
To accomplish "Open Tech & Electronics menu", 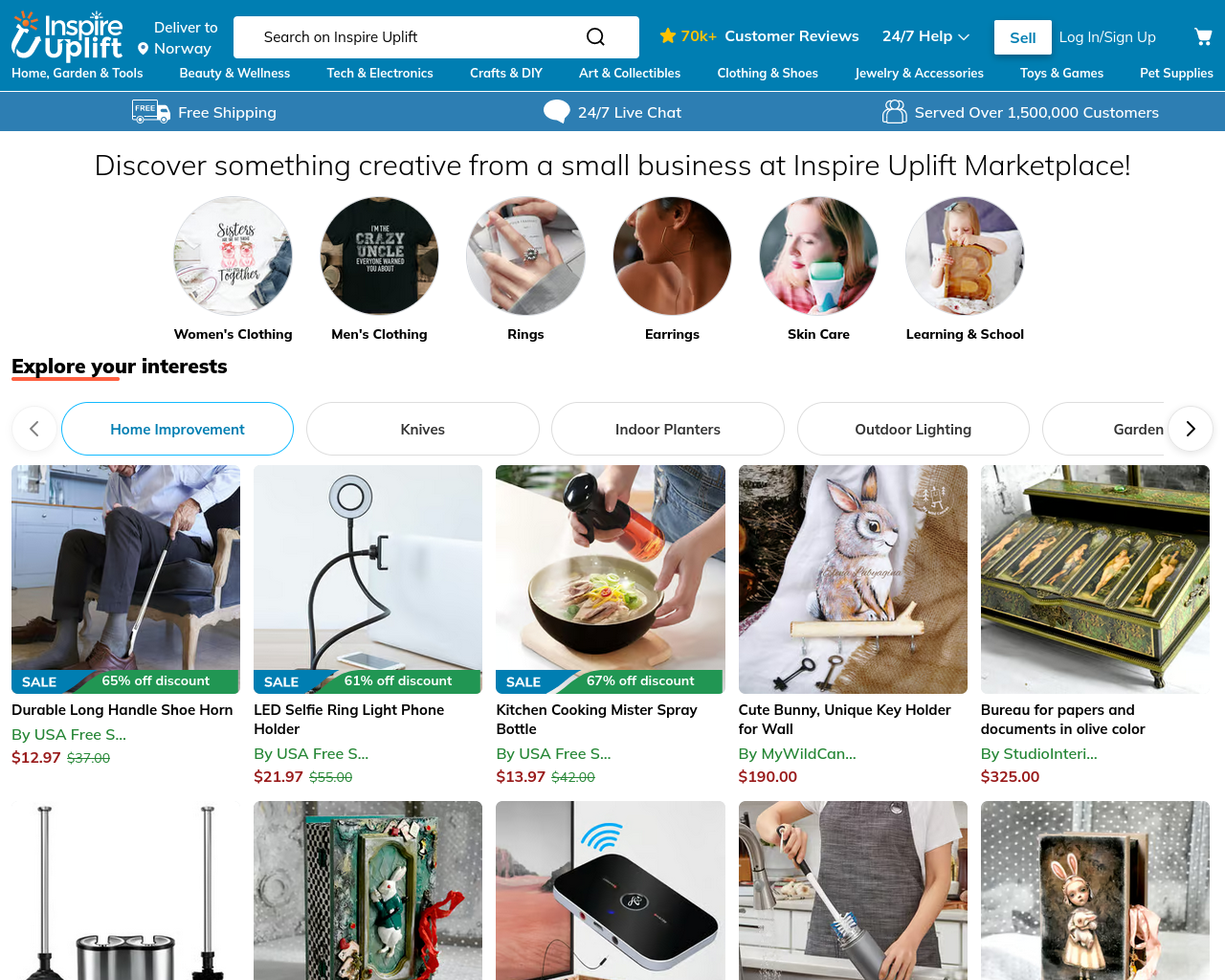I will click(380, 73).
